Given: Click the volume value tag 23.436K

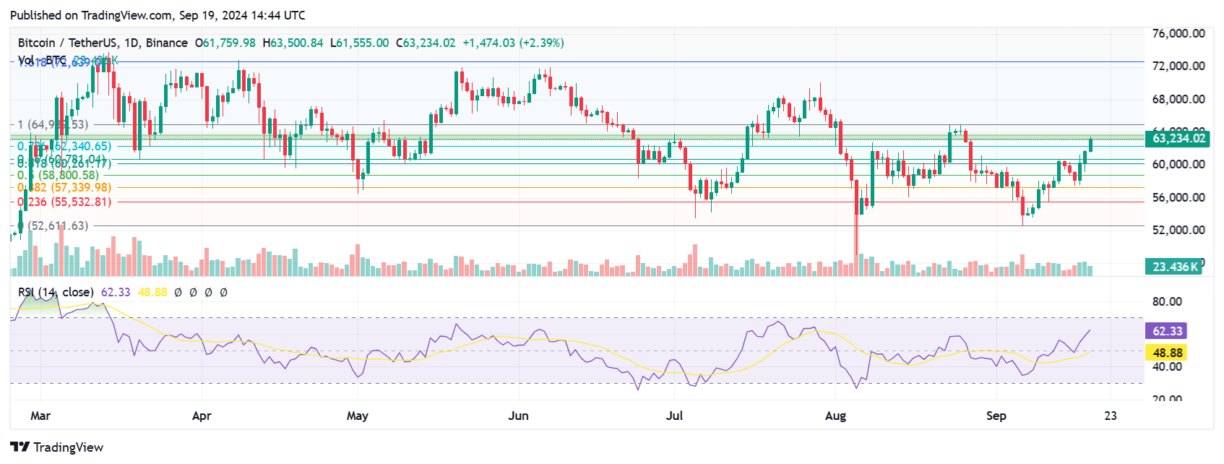Looking at the screenshot, I should (x=1176, y=267).
